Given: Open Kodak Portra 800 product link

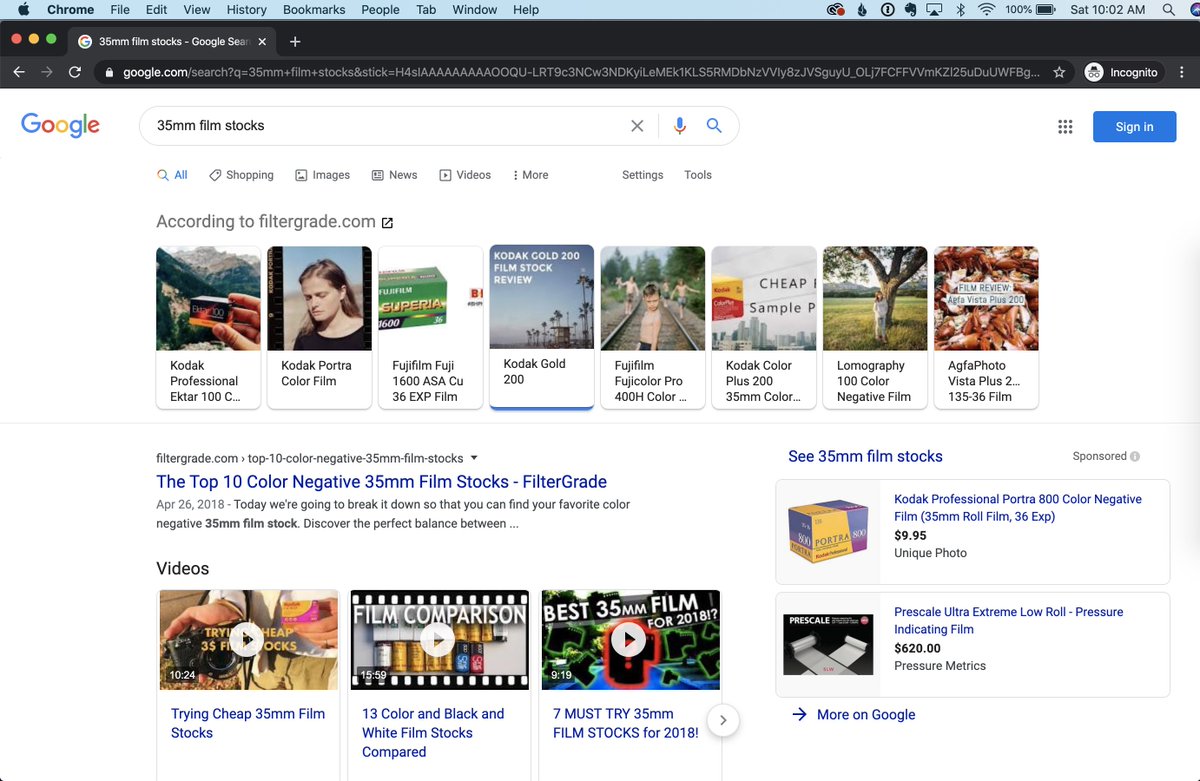Looking at the screenshot, I should click(x=1018, y=508).
